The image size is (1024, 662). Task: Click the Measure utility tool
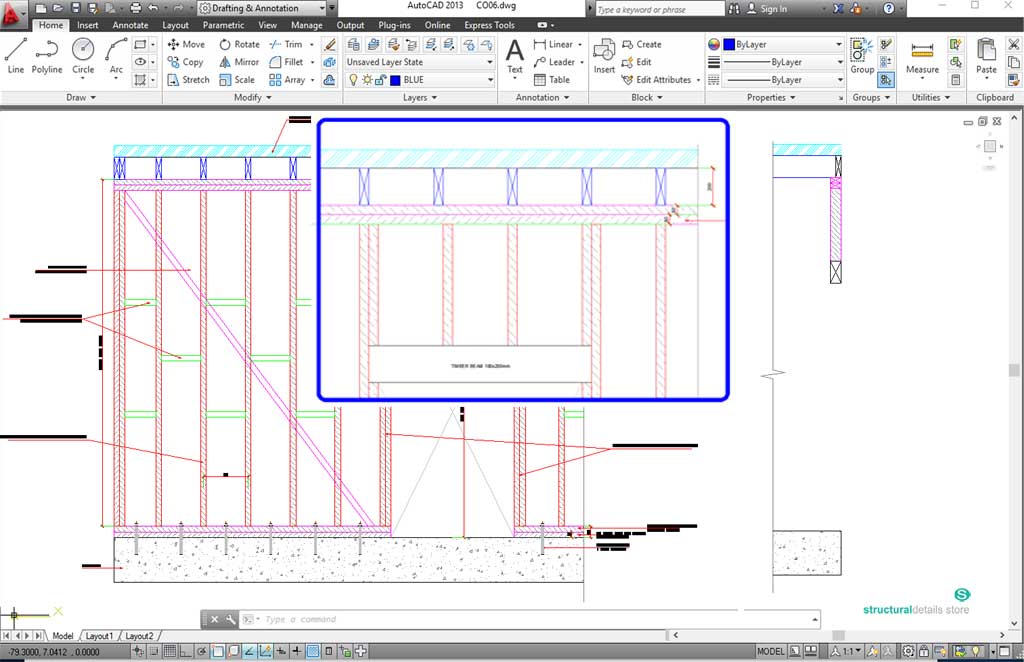pyautogui.click(x=922, y=55)
